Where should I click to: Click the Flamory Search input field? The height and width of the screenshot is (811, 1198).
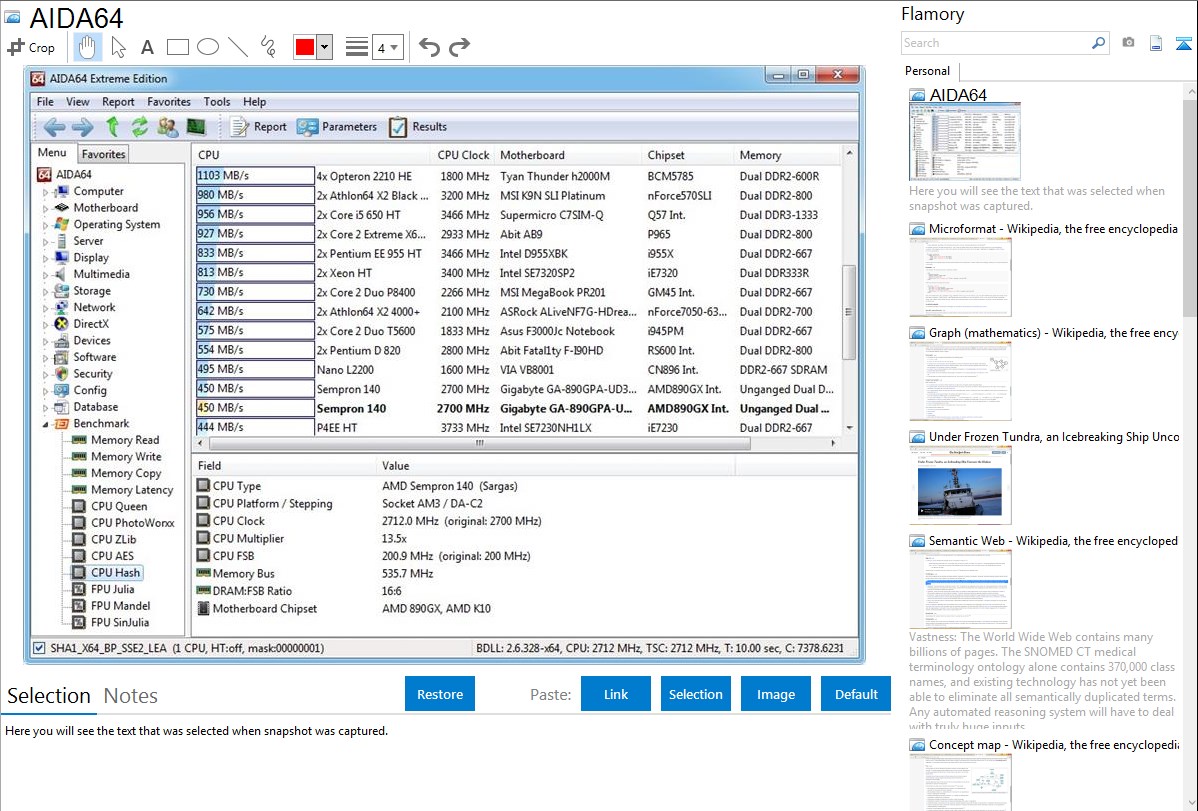point(995,43)
